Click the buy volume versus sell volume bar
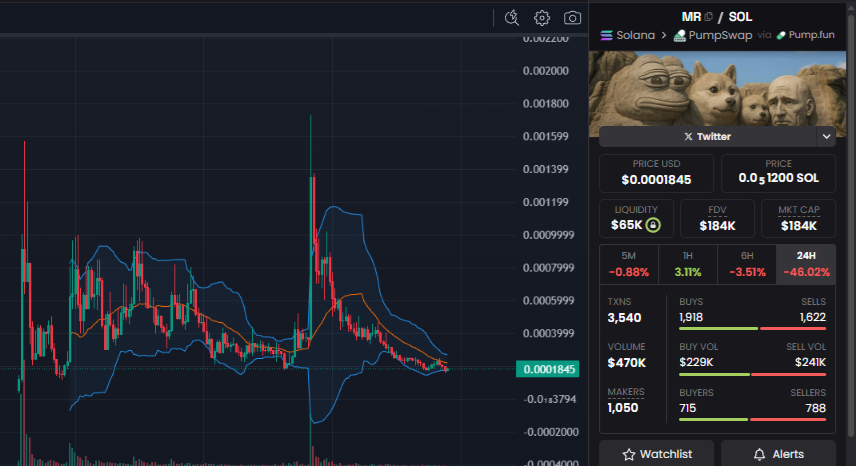 [x=752, y=374]
